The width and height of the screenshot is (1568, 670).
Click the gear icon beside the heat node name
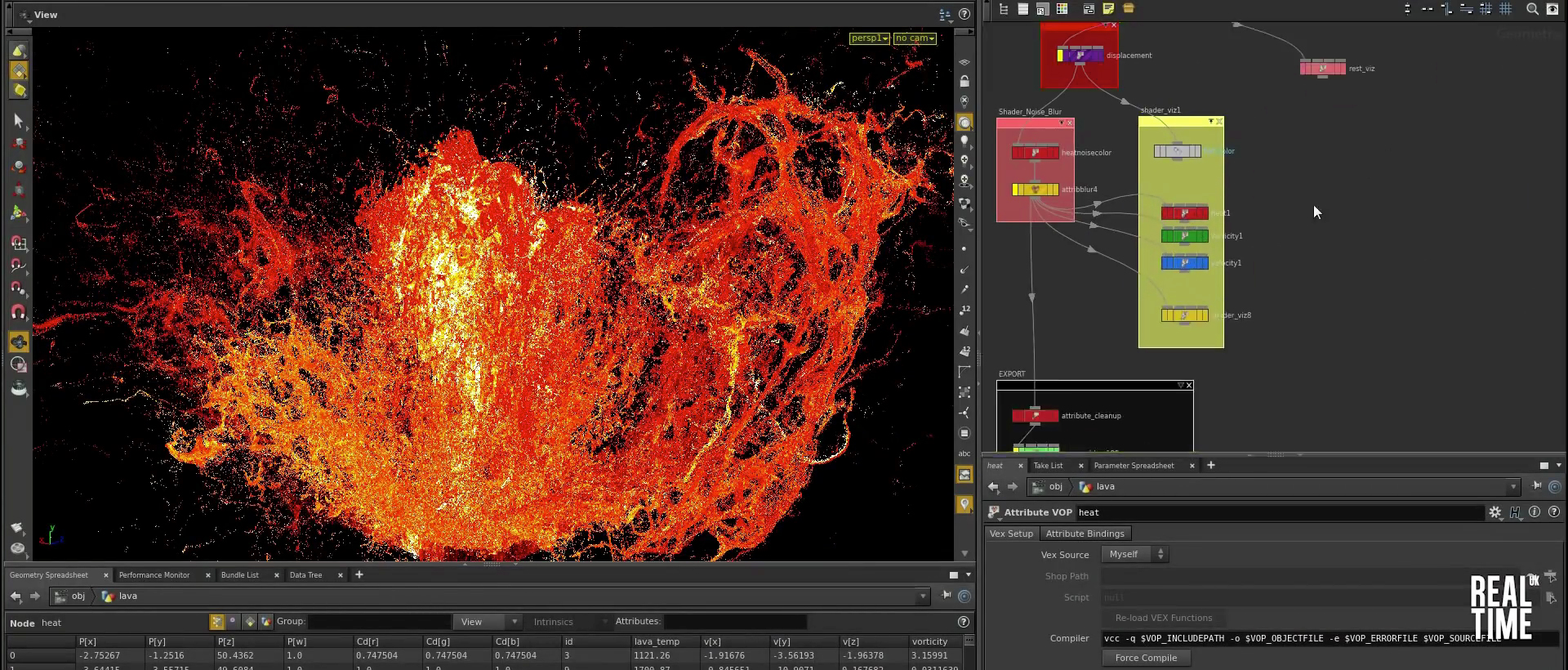click(x=1494, y=512)
